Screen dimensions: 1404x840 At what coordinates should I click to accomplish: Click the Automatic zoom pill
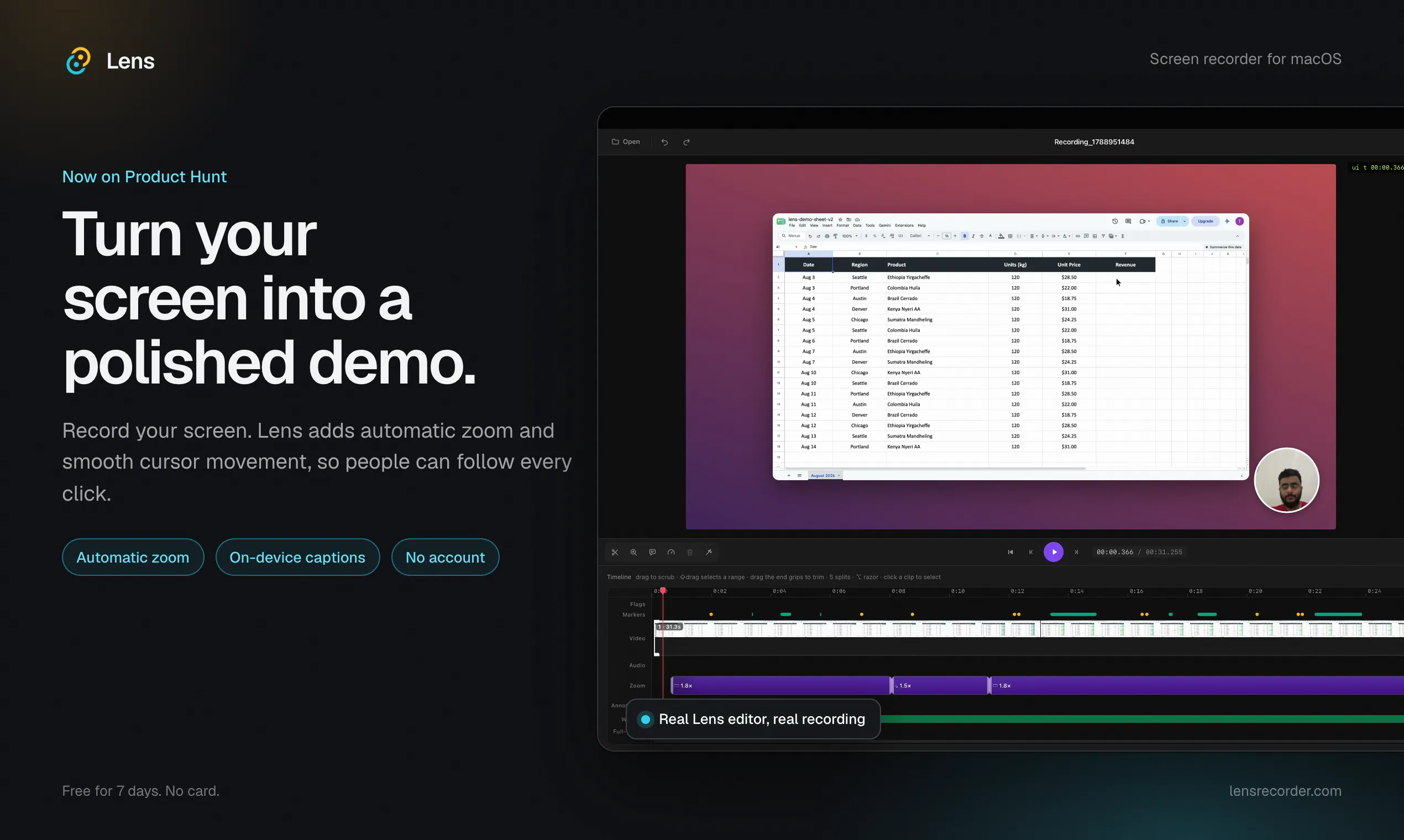(133, 557)
